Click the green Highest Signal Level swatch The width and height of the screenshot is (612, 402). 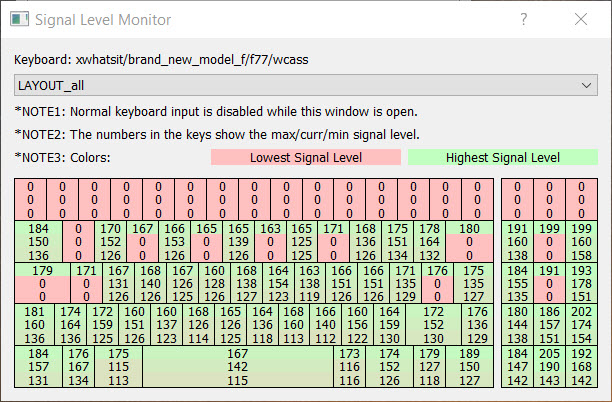[x=503, y=157]
